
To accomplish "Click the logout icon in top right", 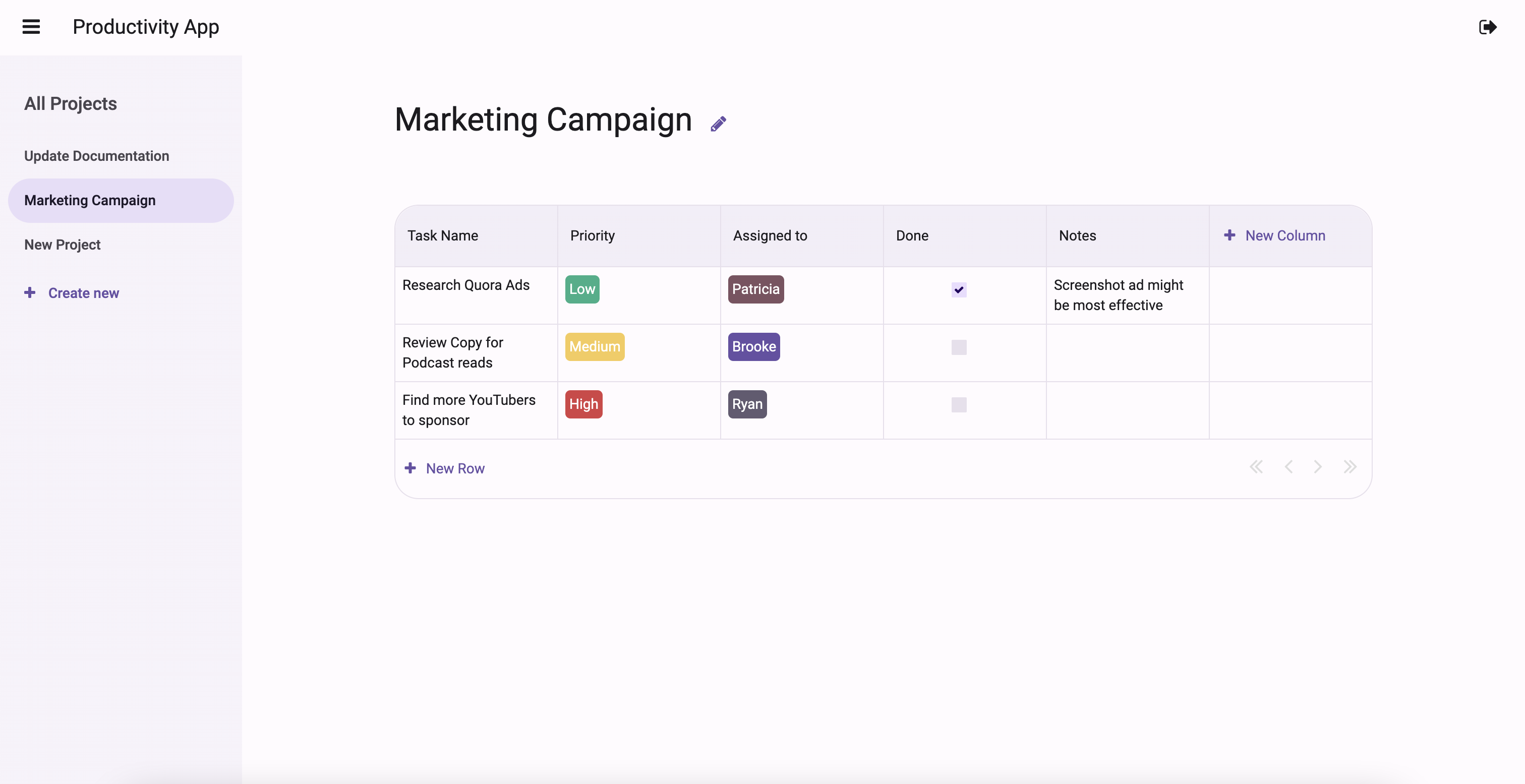I will tap(1488, 27).
